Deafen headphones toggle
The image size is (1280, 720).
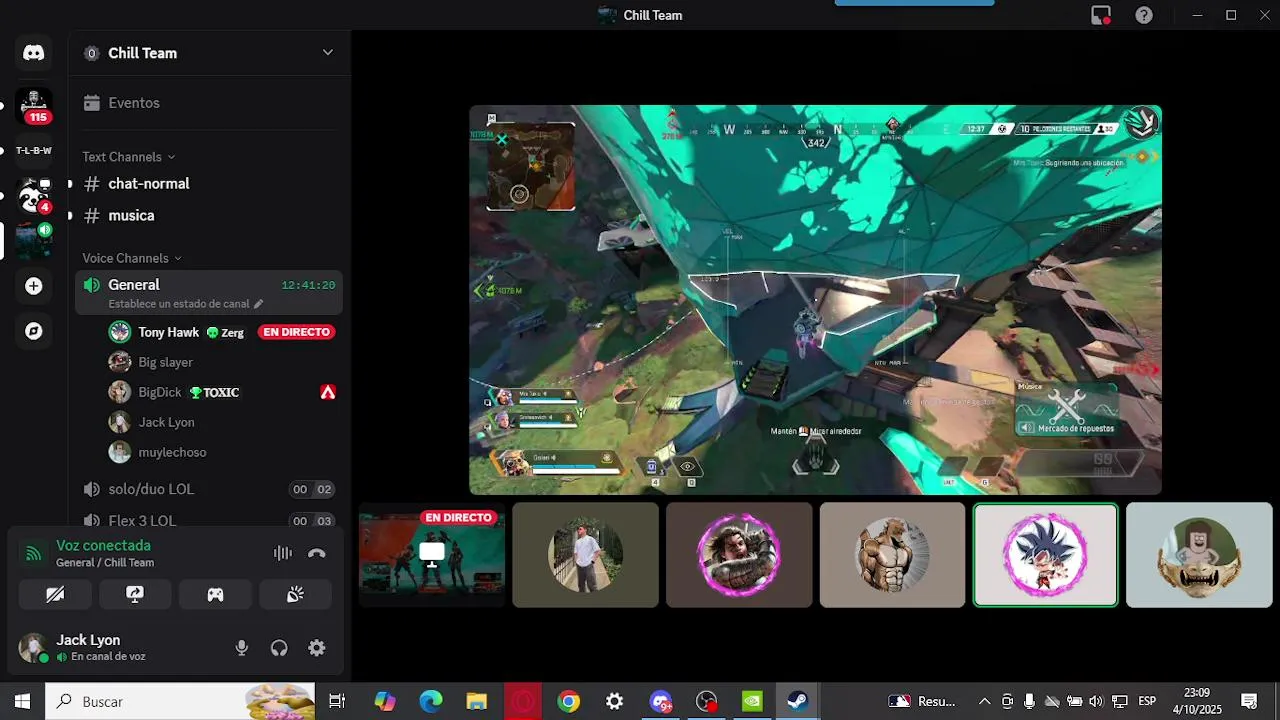point(279,648)
